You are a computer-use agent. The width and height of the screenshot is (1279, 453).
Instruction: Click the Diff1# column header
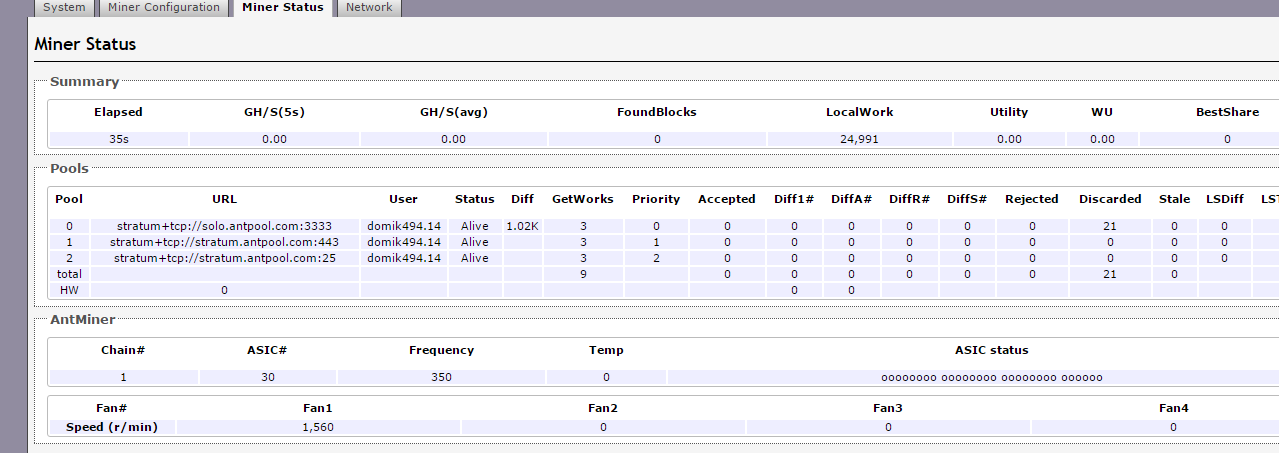pyautogui.click(x=794, y=199)
